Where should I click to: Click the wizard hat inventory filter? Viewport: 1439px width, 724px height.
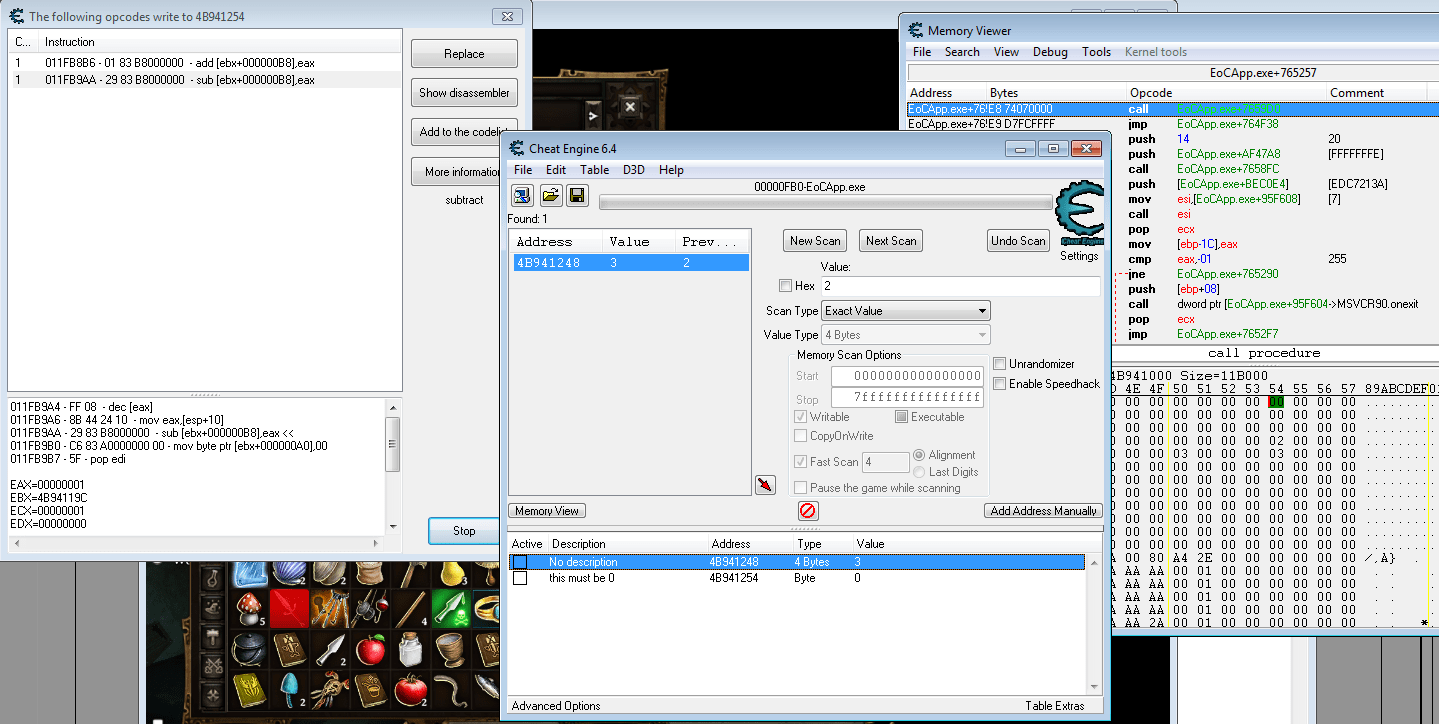pos(213,608)
